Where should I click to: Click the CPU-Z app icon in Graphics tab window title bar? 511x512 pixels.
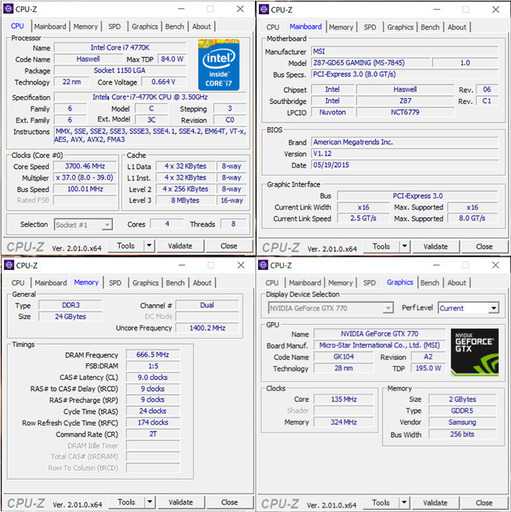[x=263, y=265]
